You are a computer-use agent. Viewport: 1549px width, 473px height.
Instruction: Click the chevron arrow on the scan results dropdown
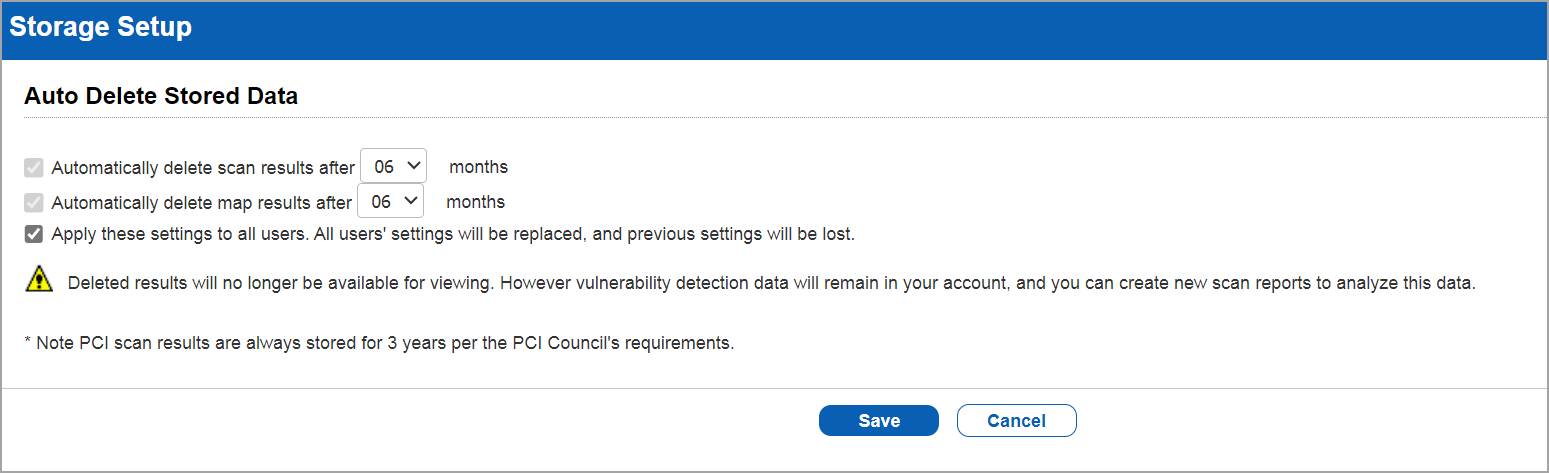pos(414,166)
